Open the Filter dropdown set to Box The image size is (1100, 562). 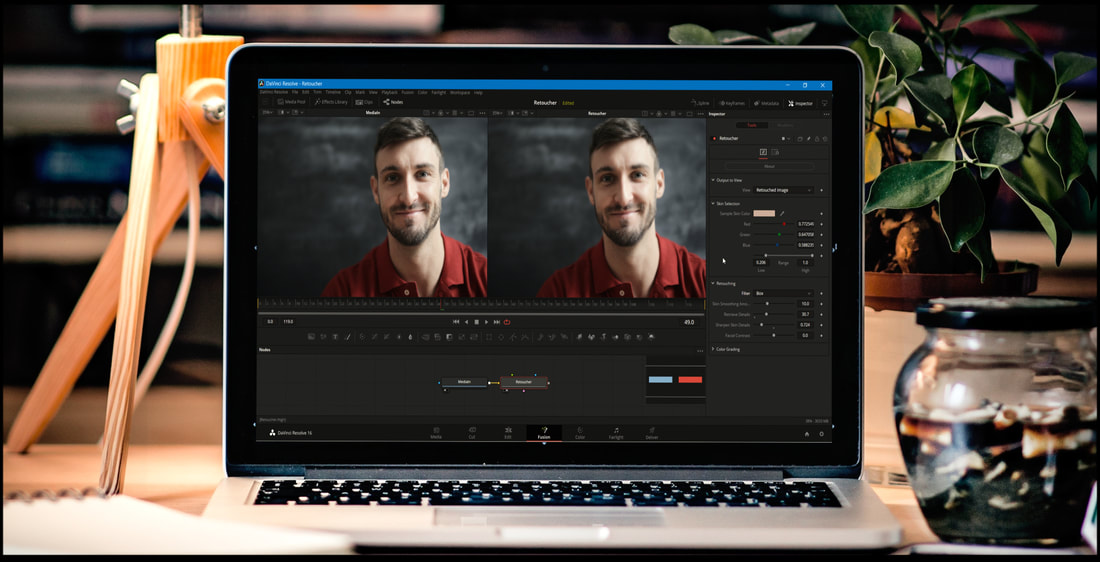point(783,293)
